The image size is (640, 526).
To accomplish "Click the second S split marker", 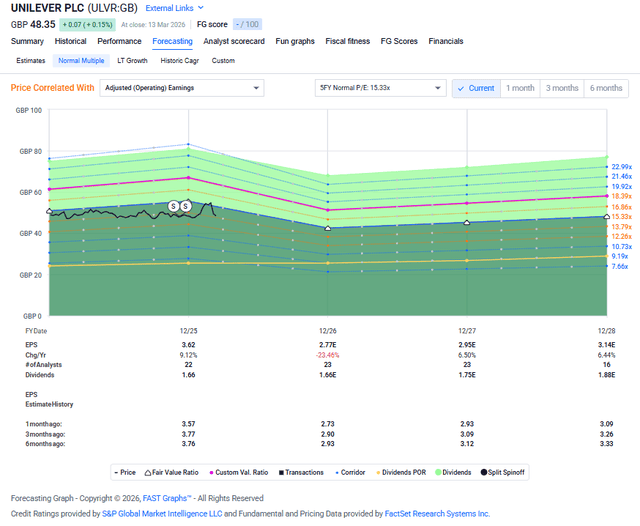I will 186,206.
